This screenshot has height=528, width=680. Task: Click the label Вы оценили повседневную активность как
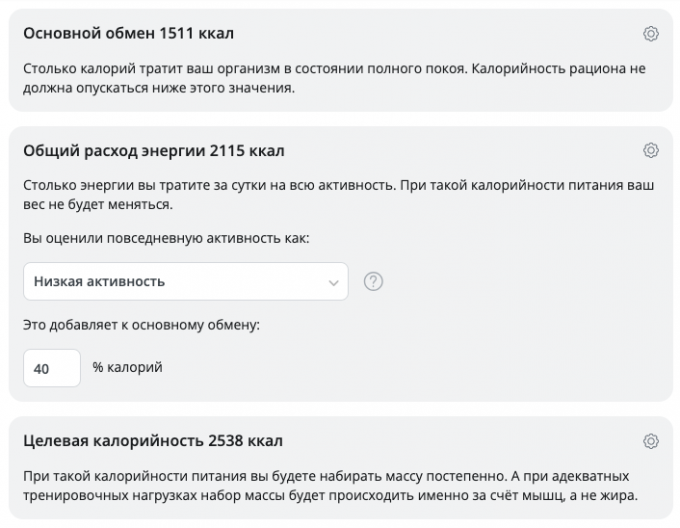pyautogui.click(x=166, y=238)
